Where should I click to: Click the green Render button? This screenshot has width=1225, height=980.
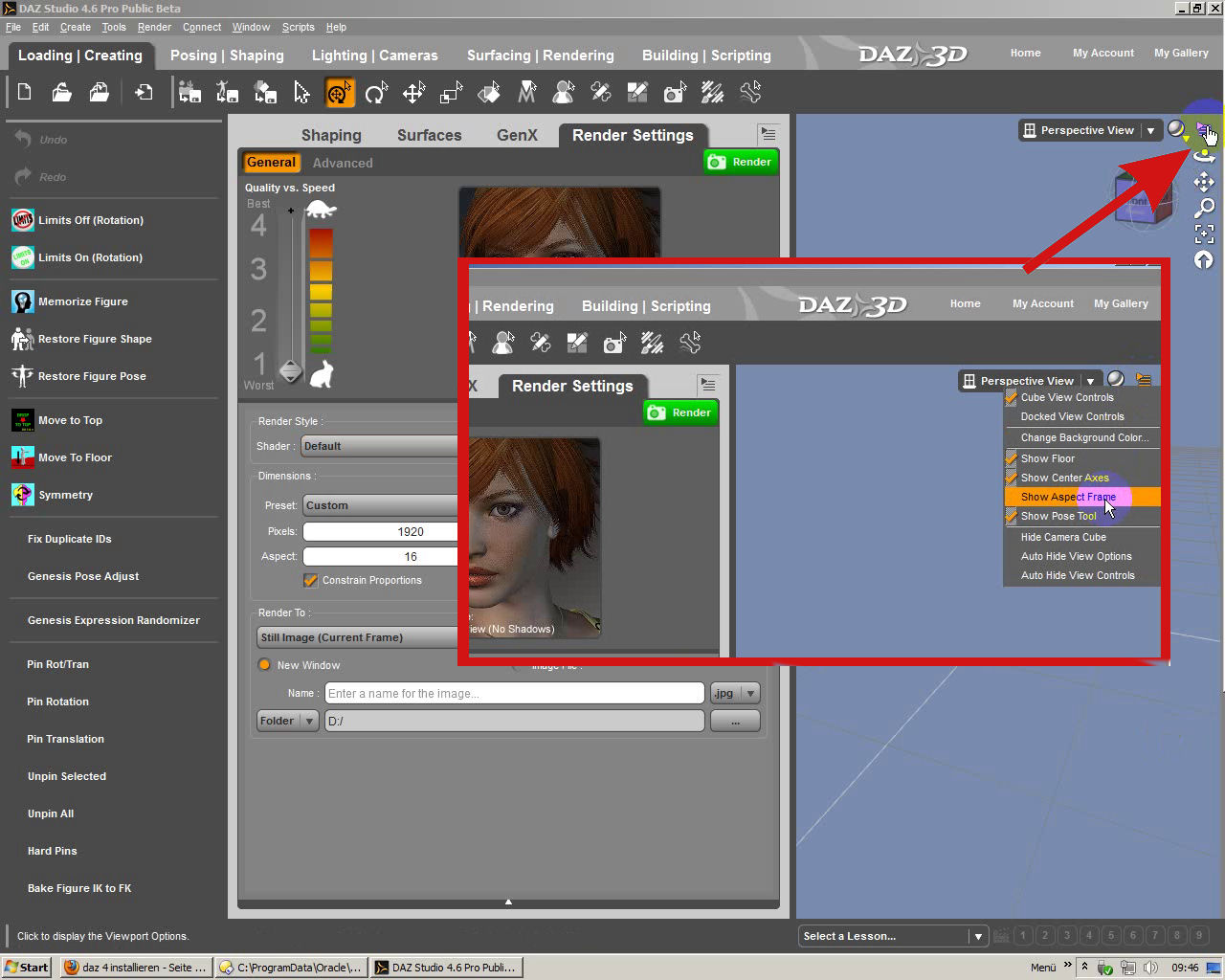pyautogui.click(x=740, y=162)
